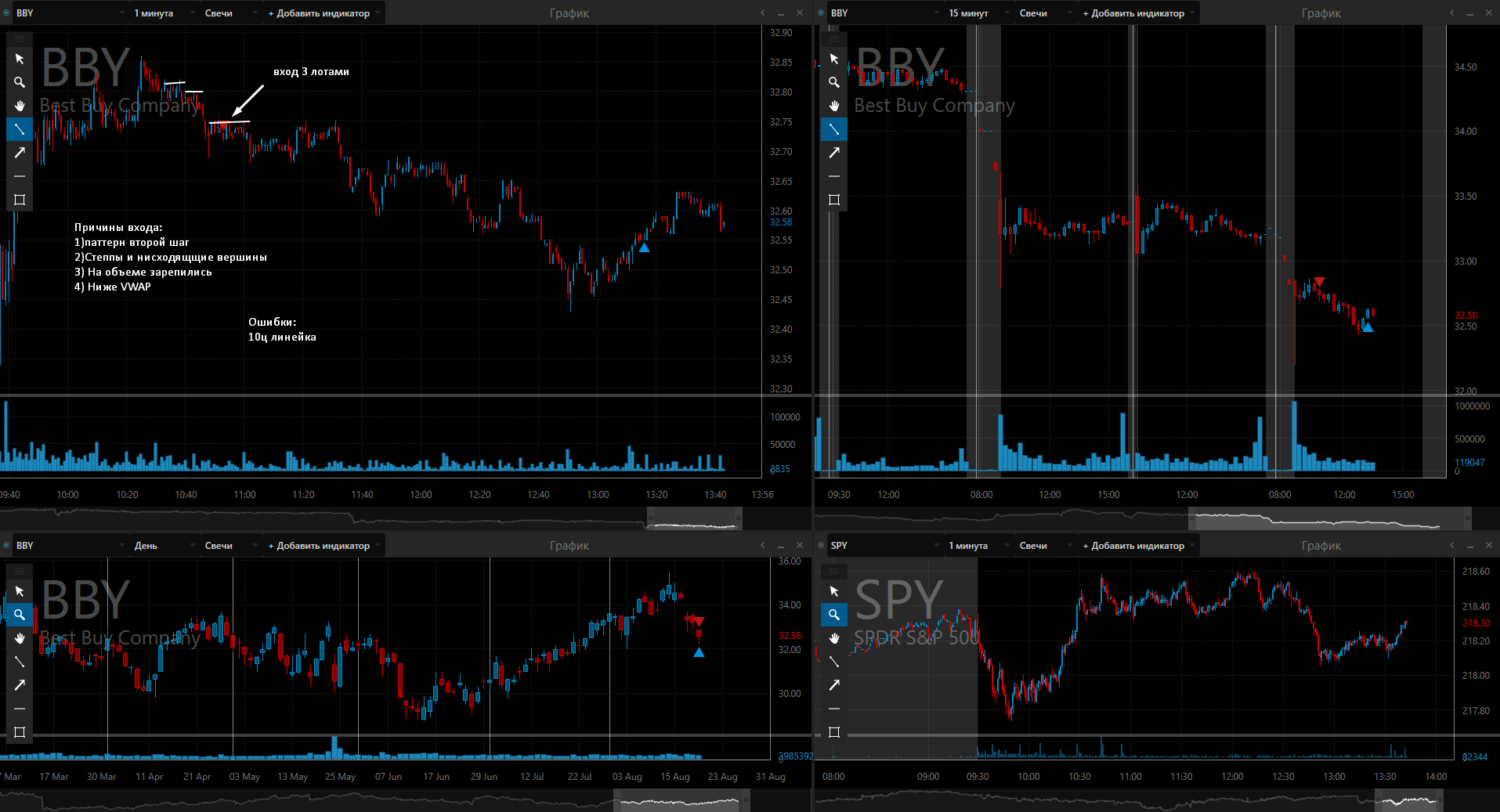
Task: Select the pointer tool in BBY День chart
Action: coord(20,591)
